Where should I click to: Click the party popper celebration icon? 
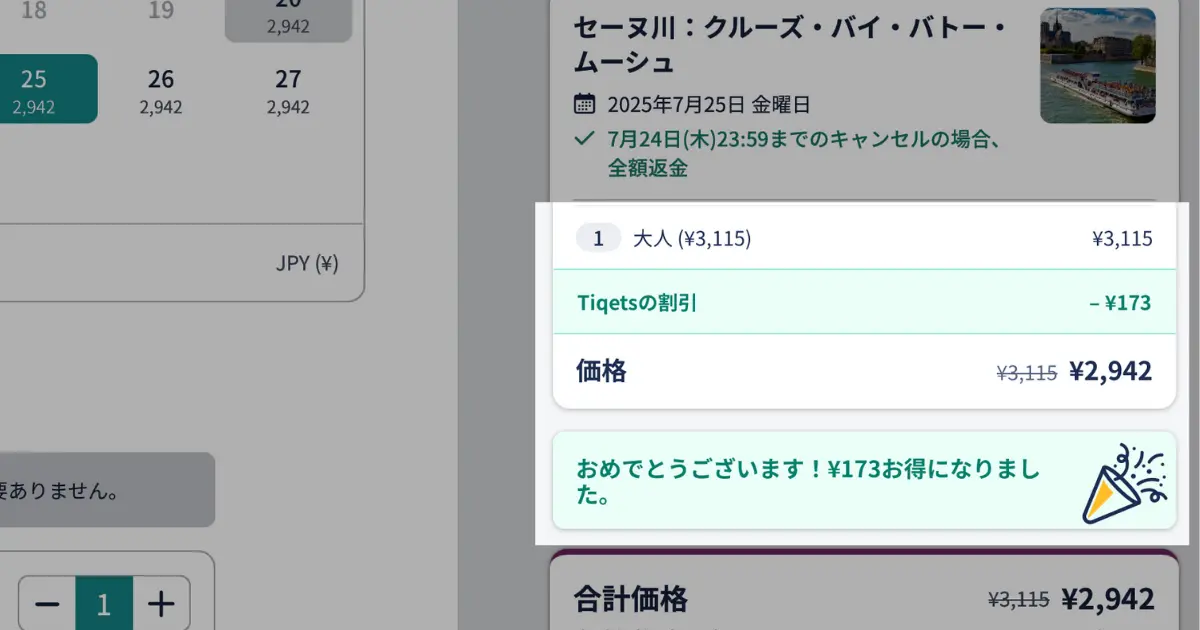tap(1125, 483)
